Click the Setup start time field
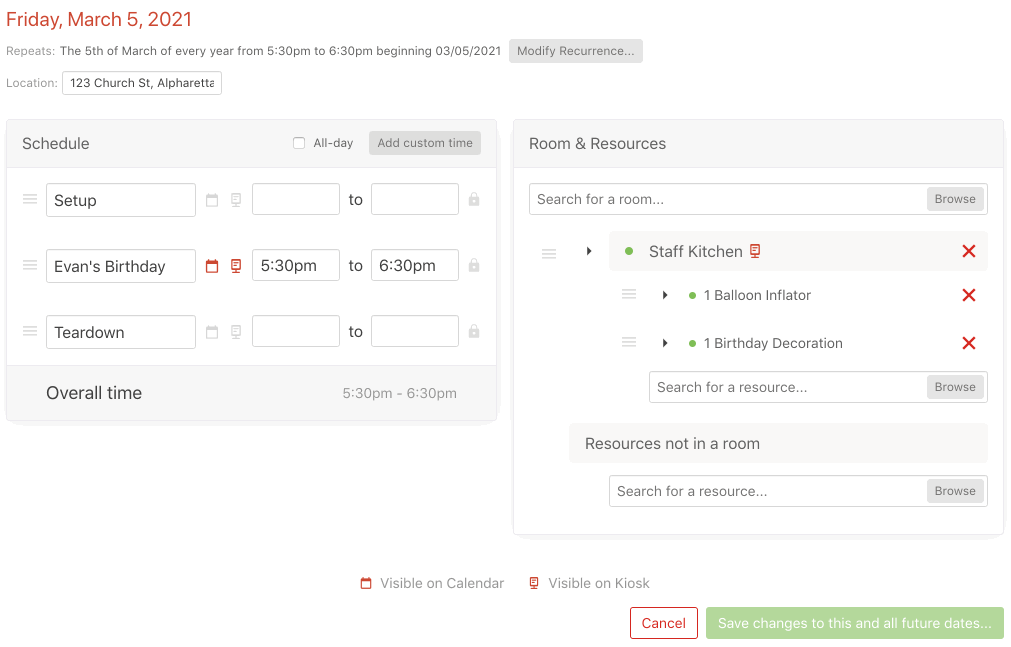This screenshot has height=647, width=1011. point(296,200)
